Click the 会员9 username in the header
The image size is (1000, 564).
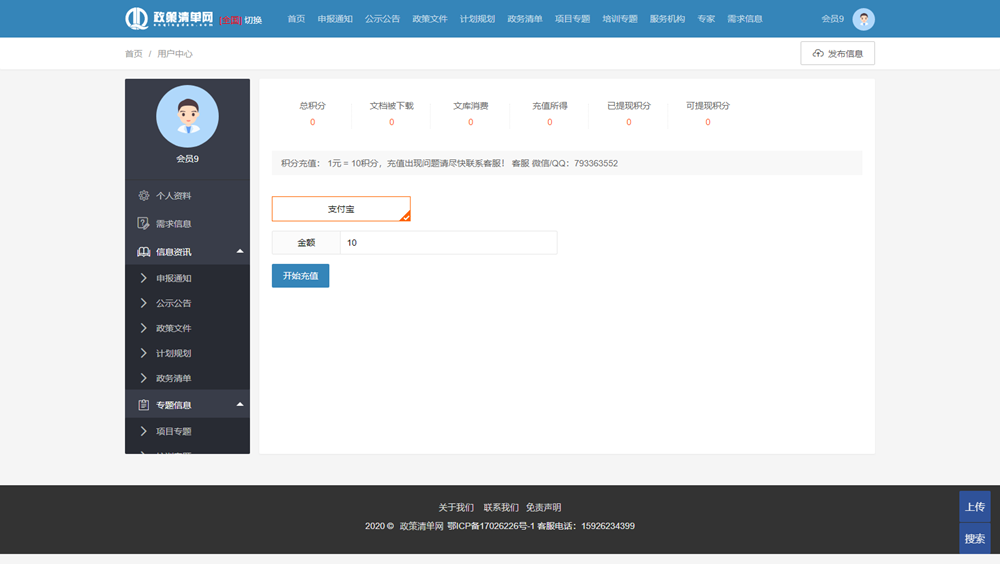pyautogui.click(x=832, y=19)
